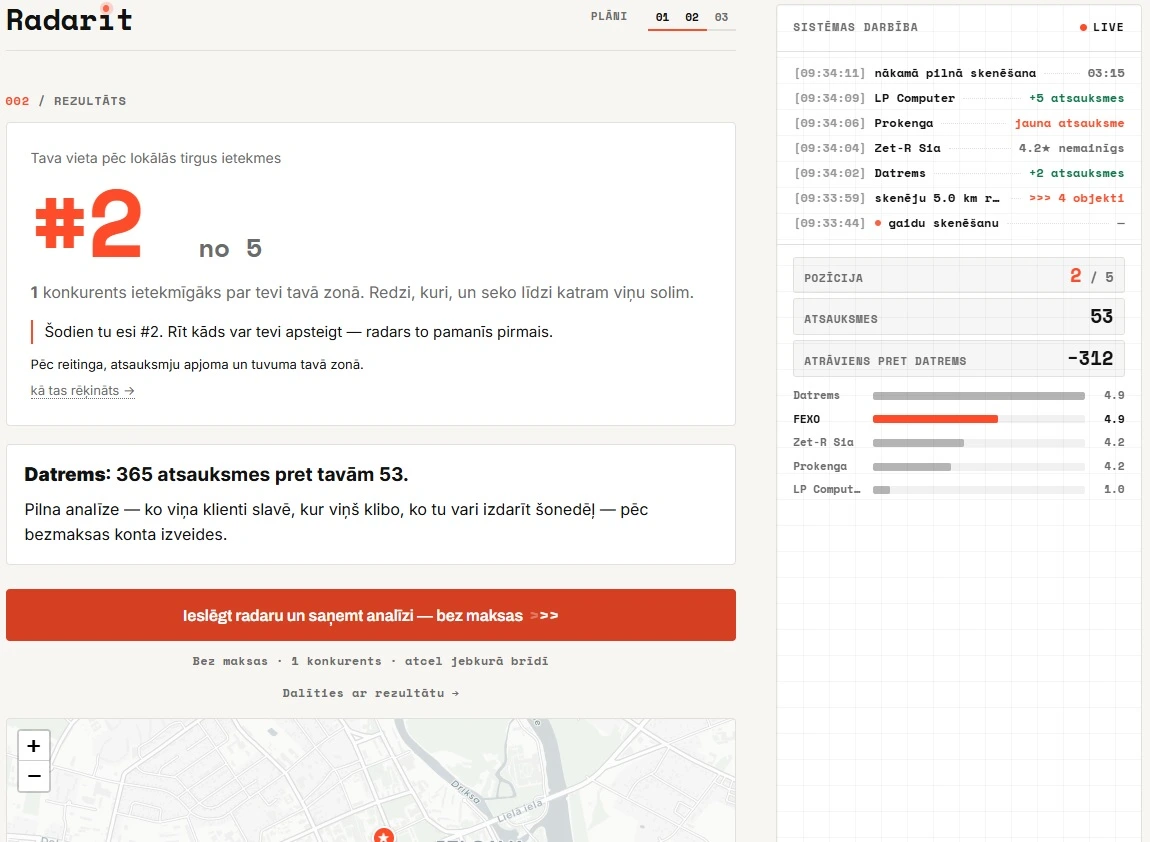The image size is (1150, 842).
Task: Click 'Ieslēgt radaru un saņemt analīzi' button
Action: pos(370,615)
